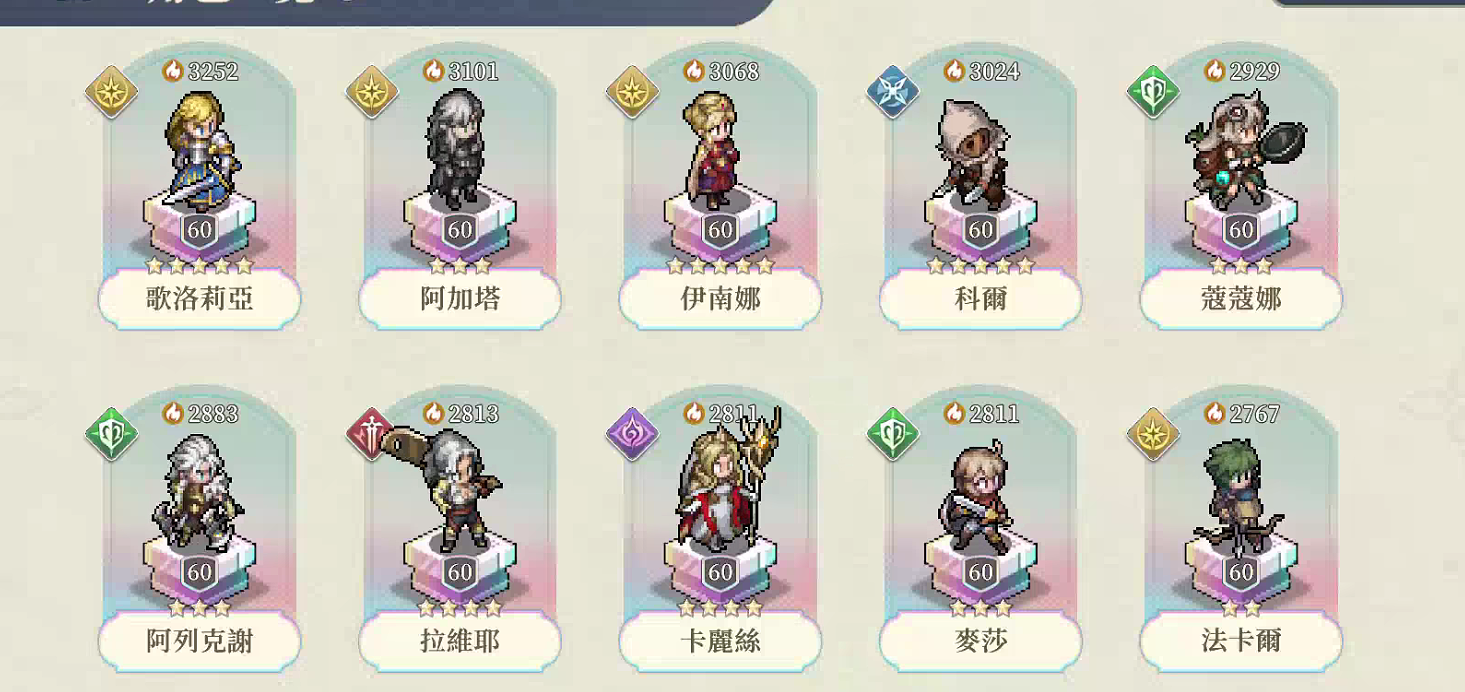Click the blue crossed-blades class icon on 科爾
This screenshot has height=692, width=1465.
[x=892, y=92]
